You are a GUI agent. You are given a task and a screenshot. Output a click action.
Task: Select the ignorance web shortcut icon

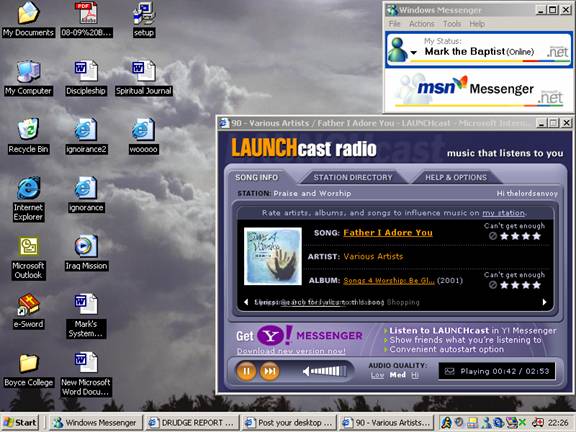coord(86,195)
